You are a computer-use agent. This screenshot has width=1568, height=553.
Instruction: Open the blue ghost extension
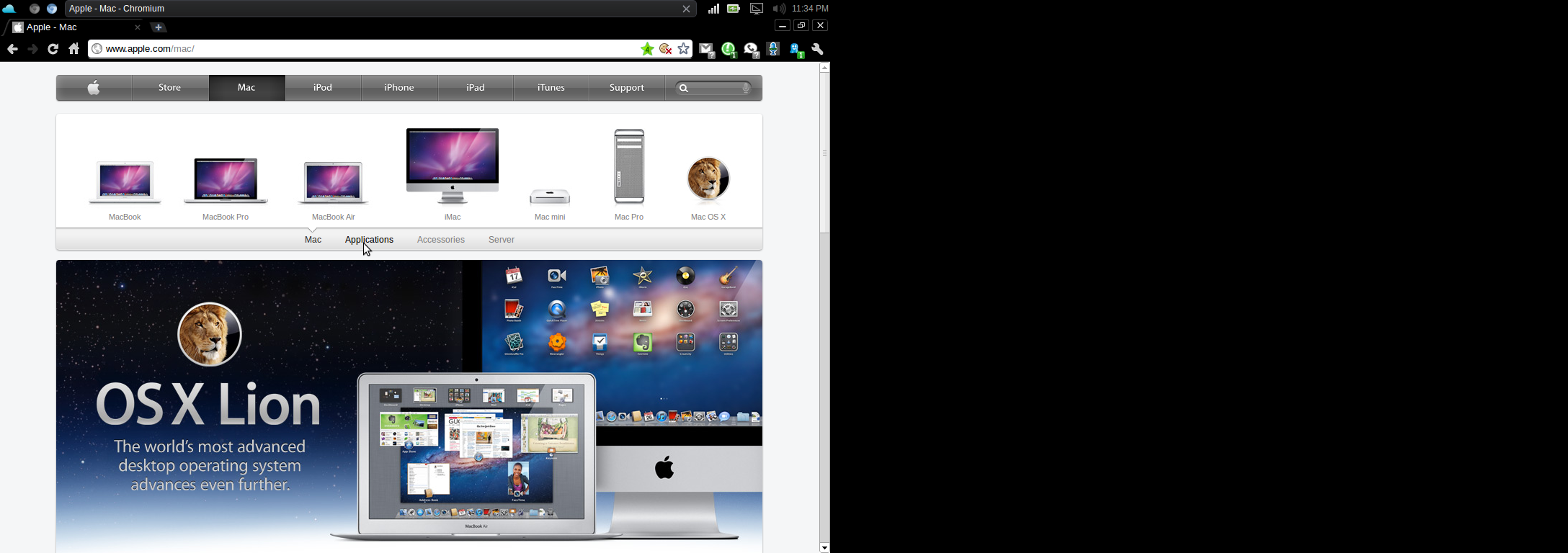[796, 50]
